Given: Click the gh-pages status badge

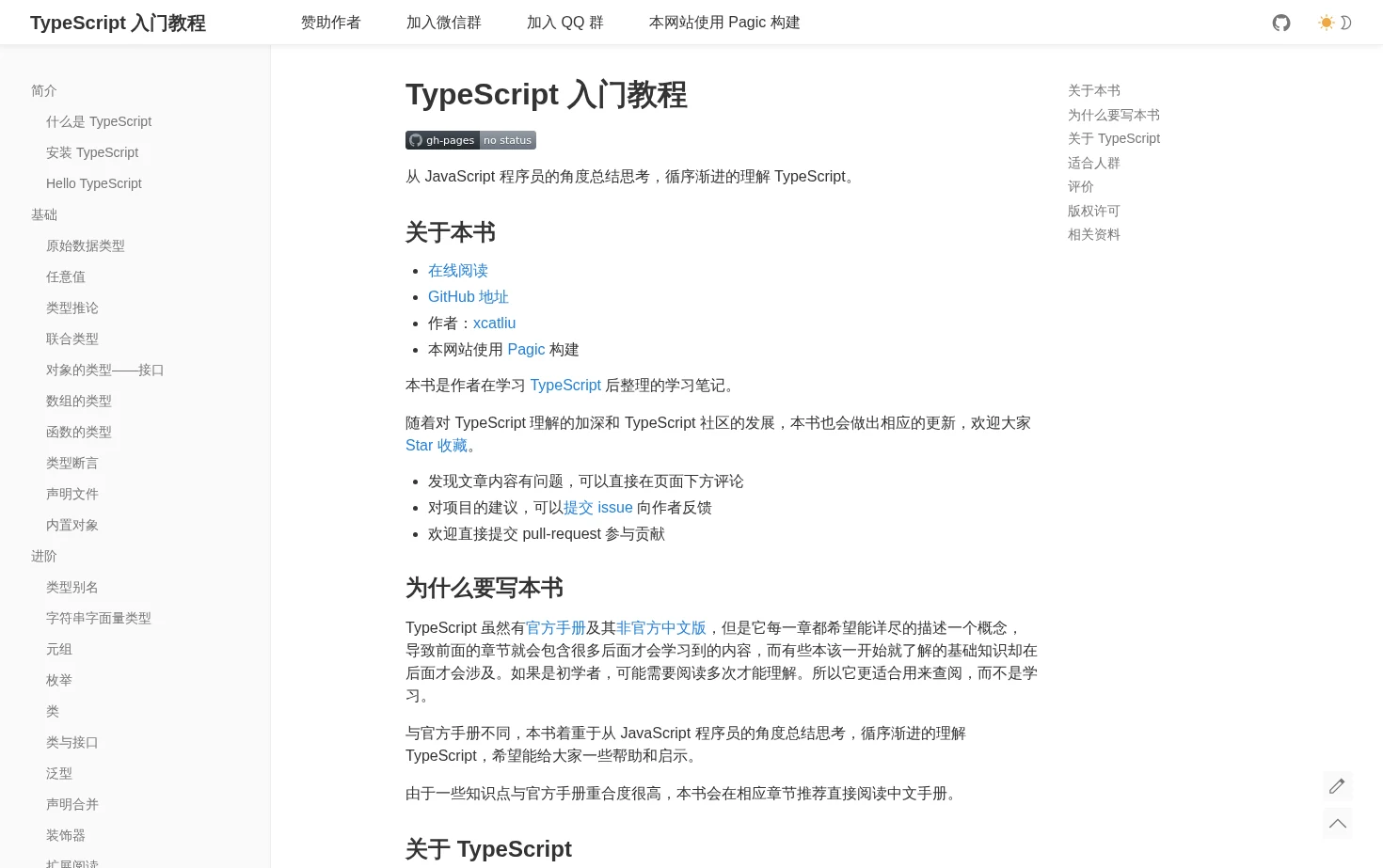Looking at the screenshot, I should (470, 140).
